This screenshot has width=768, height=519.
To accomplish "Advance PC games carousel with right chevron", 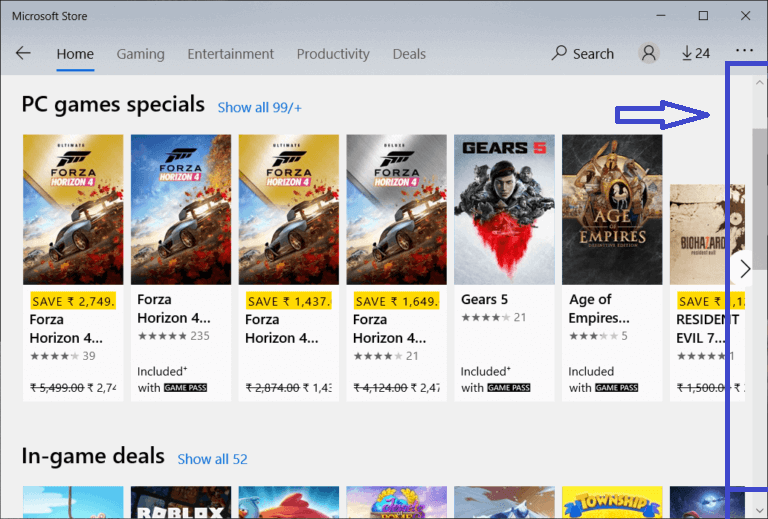I will (745, 268).
